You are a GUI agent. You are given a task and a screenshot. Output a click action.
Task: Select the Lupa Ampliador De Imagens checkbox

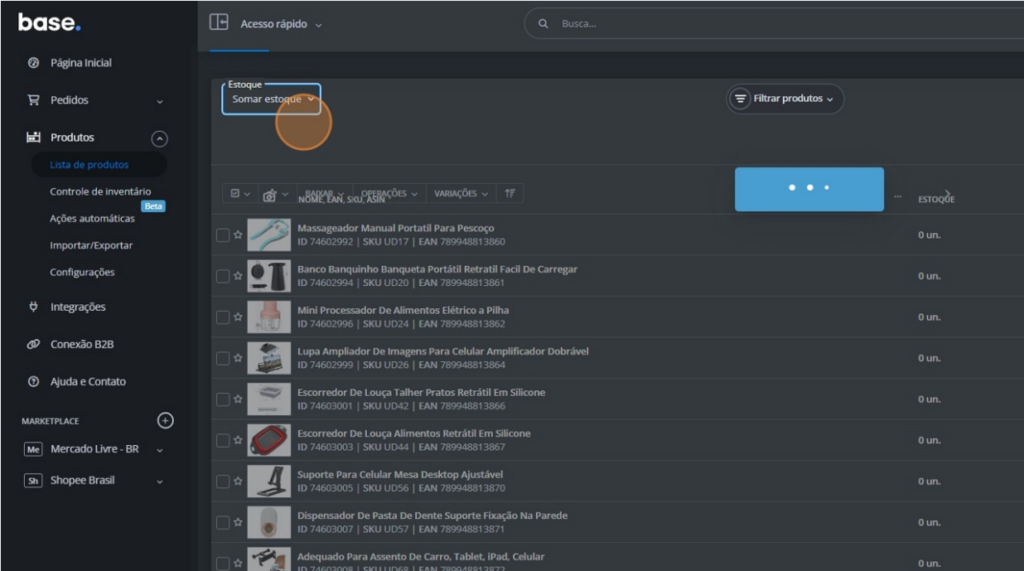point(222,358)
